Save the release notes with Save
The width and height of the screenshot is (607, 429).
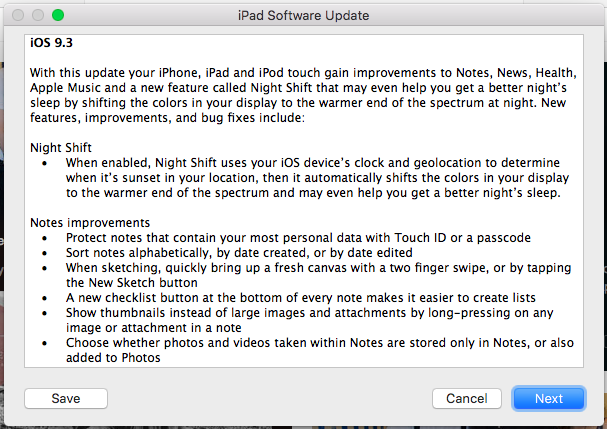point(66,398)
